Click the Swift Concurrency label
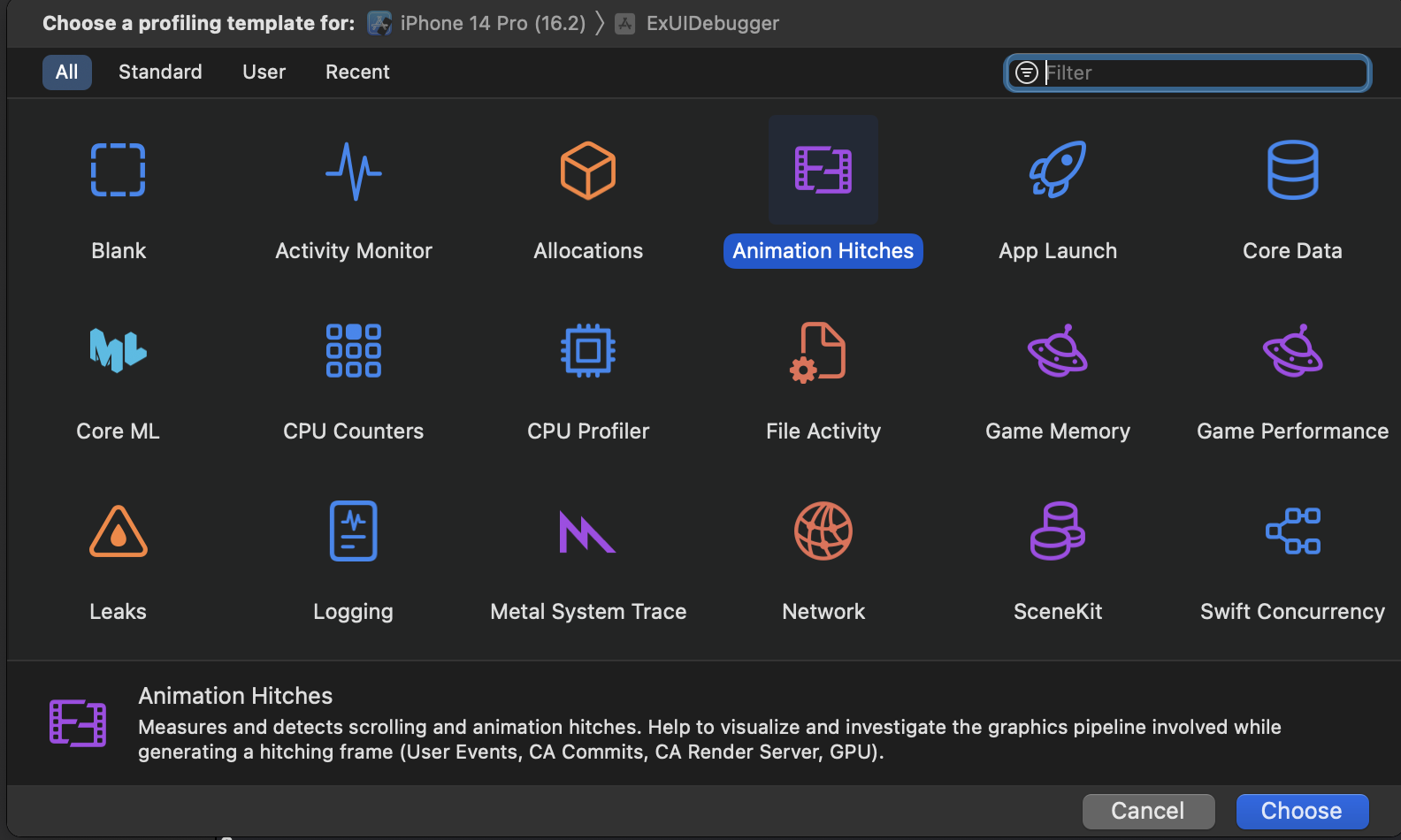 tap(1293, 612)
